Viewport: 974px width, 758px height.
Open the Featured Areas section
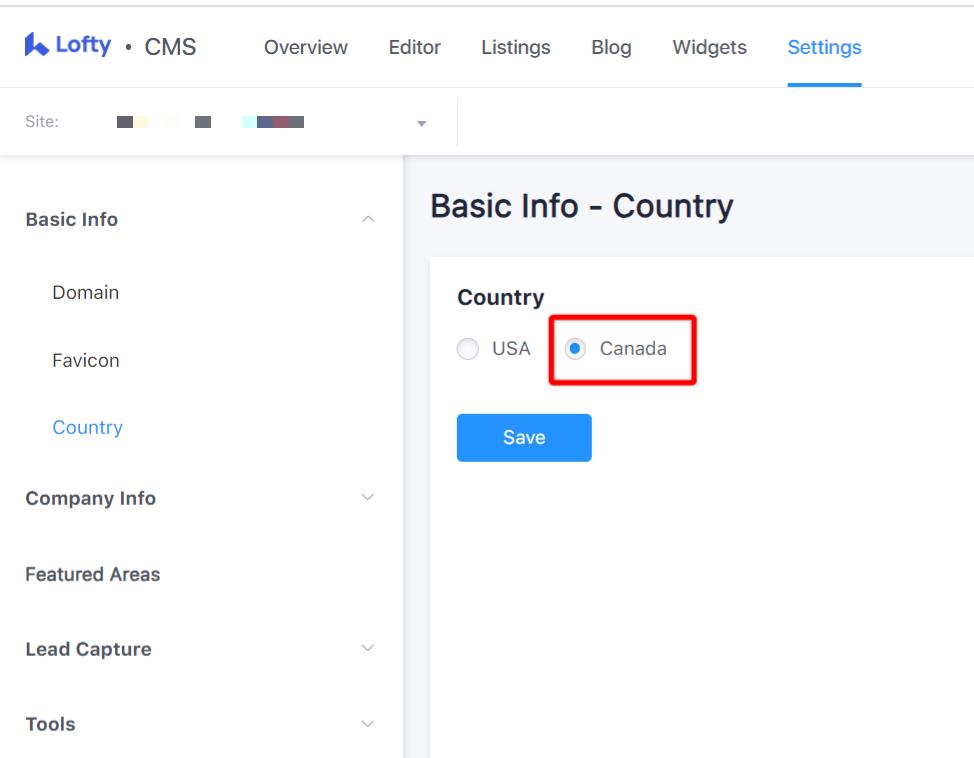click(91, 574)
